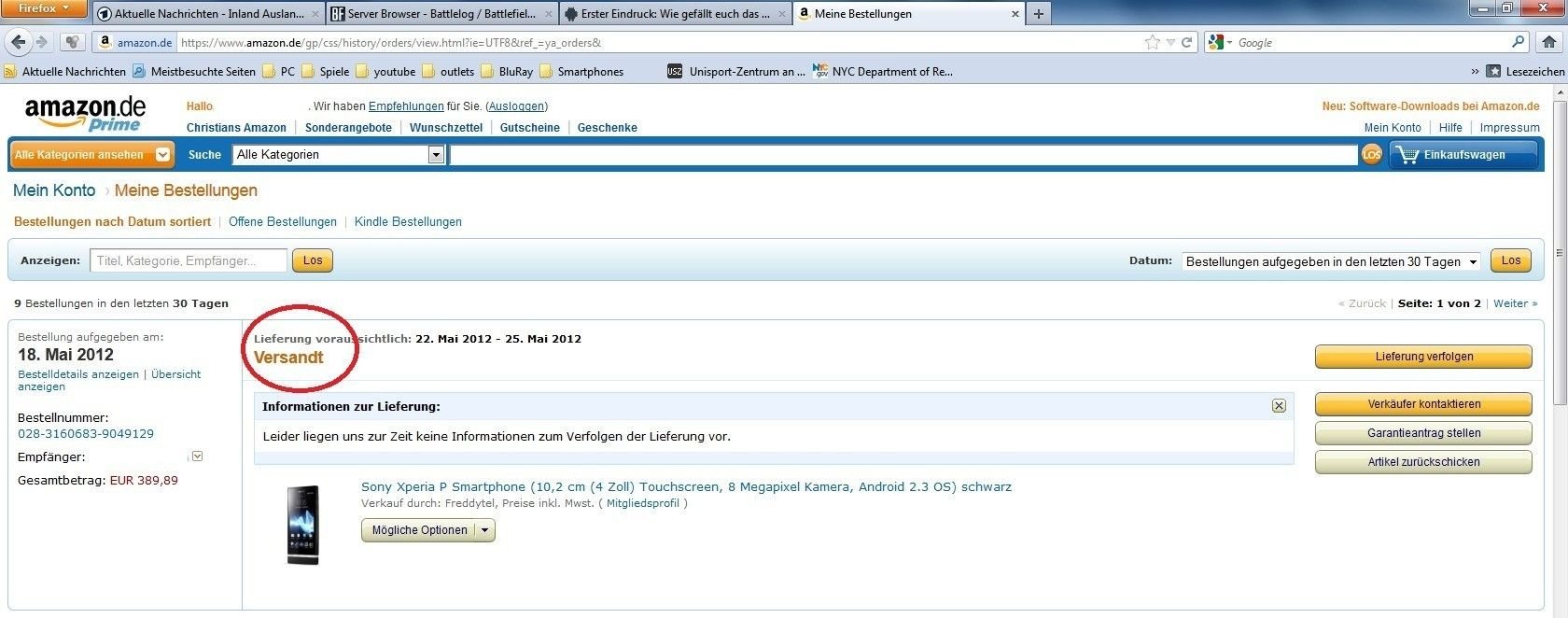Go back with the browser back arrow
1568x618 pixels.
pyautogui.click(x=18, y=42)
